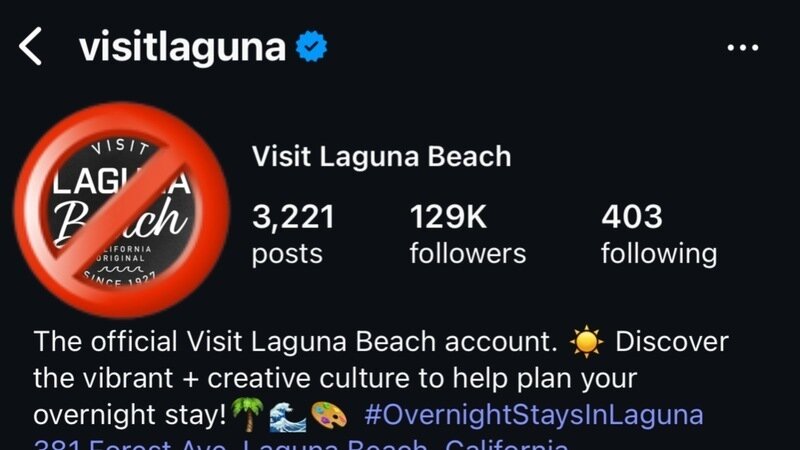Click the visitlaguna username header
This screenshot has width=800, height=450.
click(x=182, y=47)
